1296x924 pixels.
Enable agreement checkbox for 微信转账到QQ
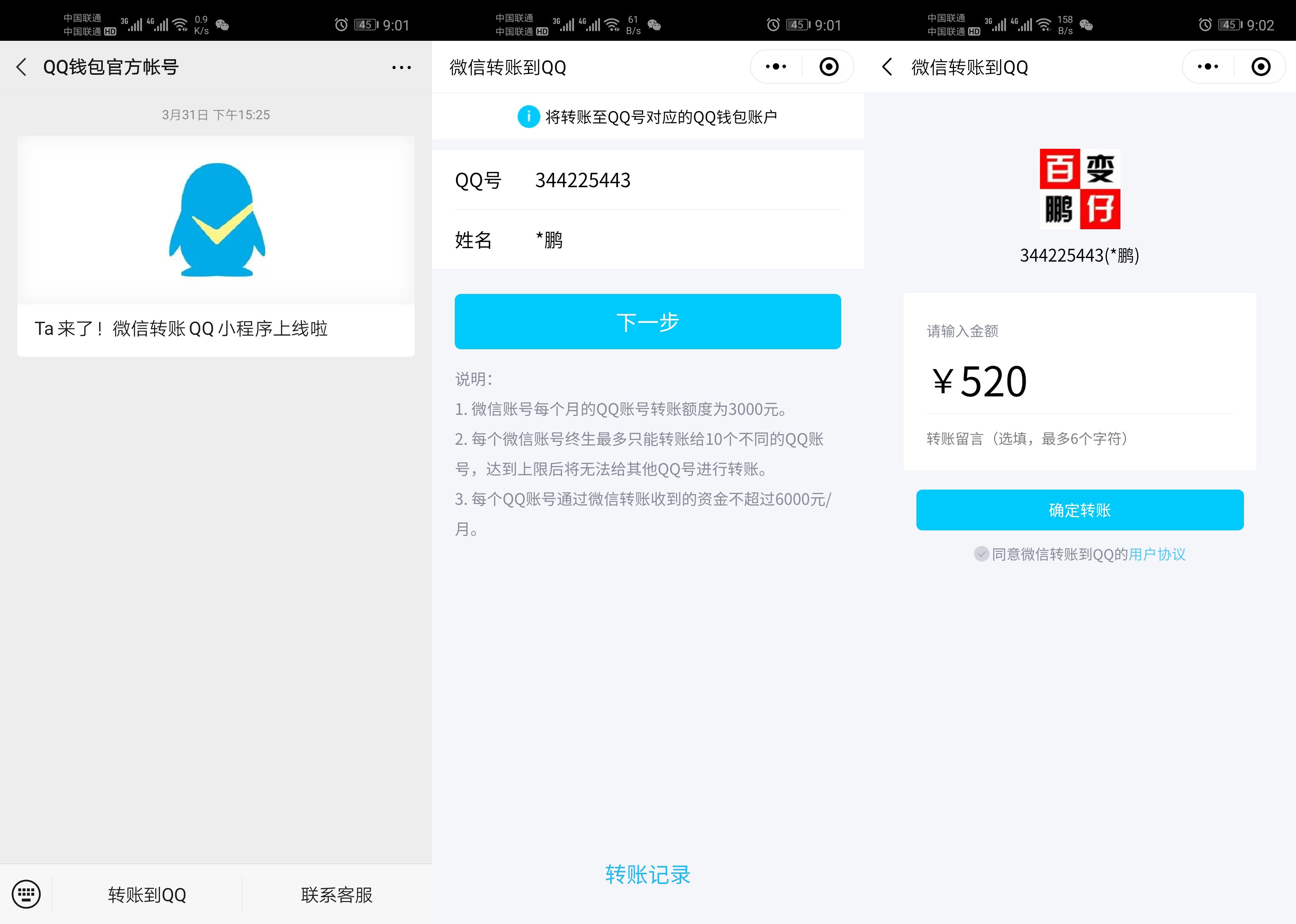coord(982,554)
